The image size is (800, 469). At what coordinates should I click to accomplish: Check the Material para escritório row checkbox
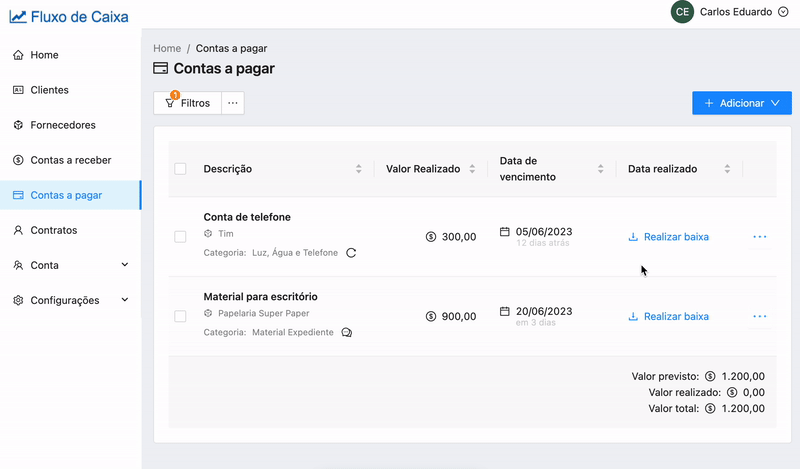coord(180,316)
